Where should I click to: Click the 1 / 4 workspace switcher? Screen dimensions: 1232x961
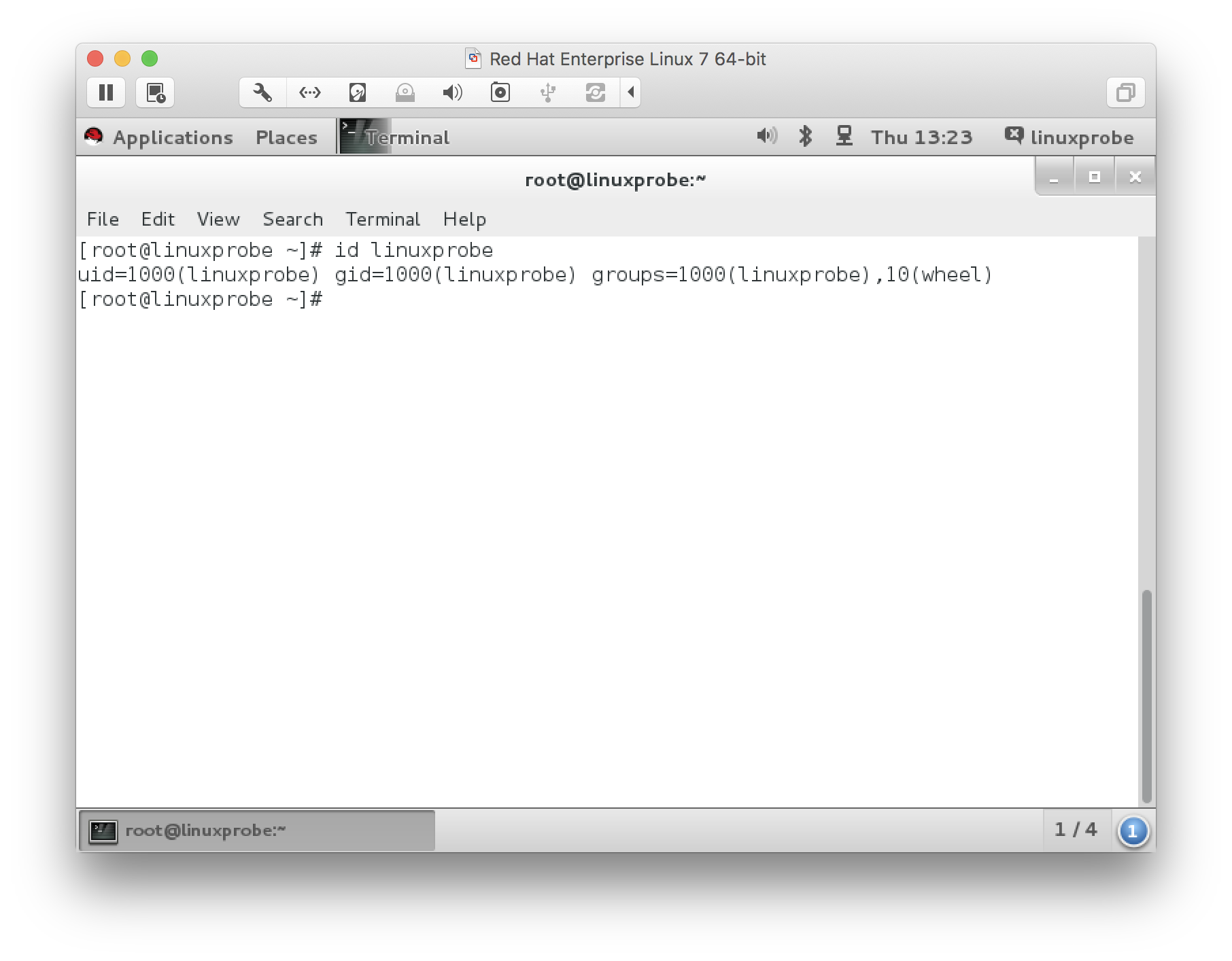pos(1076,829)
